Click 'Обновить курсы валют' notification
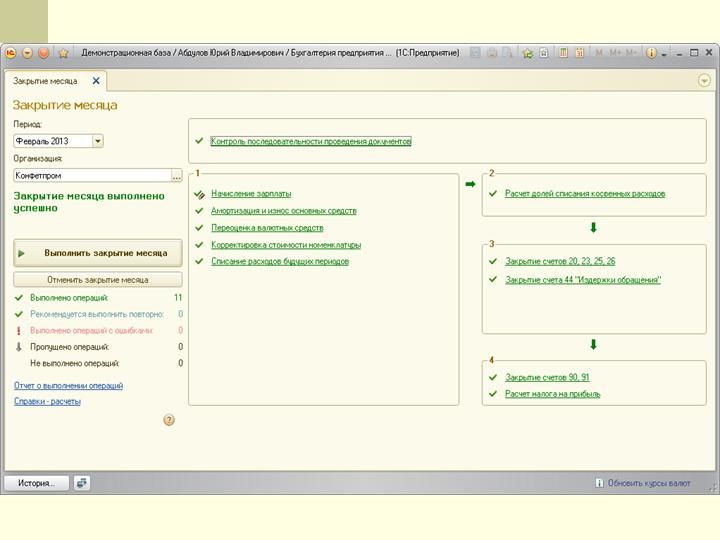 (649, 483)
